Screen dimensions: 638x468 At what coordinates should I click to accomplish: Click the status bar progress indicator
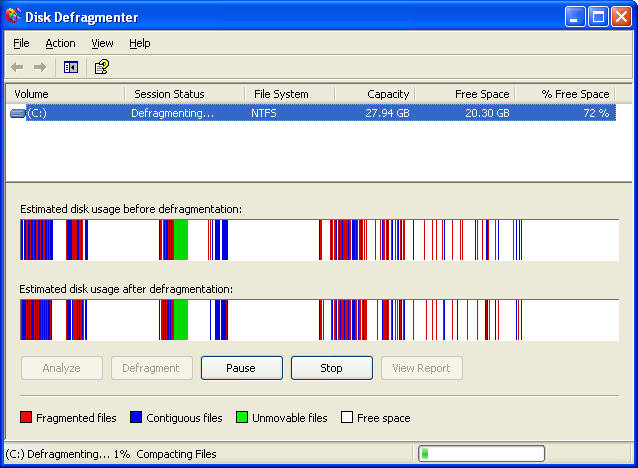click(x=481, y=453)
